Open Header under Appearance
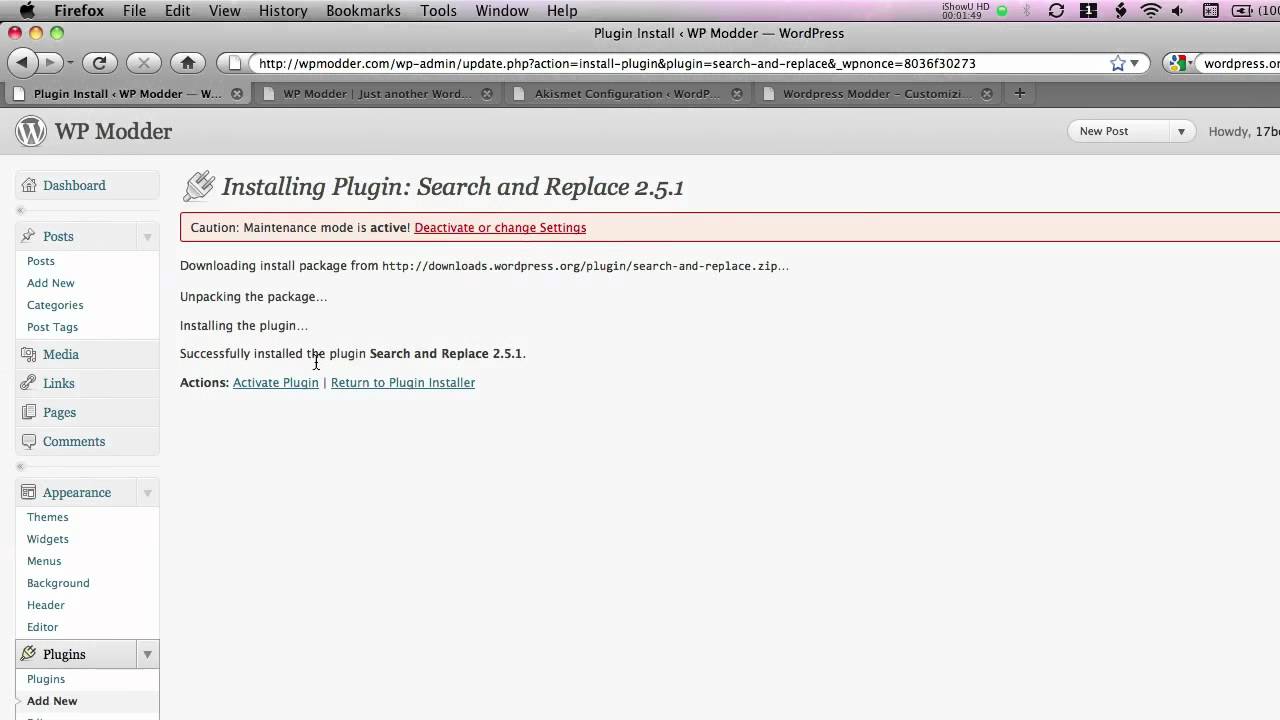Screen dimensions: 1280x720 coord(46,605)
